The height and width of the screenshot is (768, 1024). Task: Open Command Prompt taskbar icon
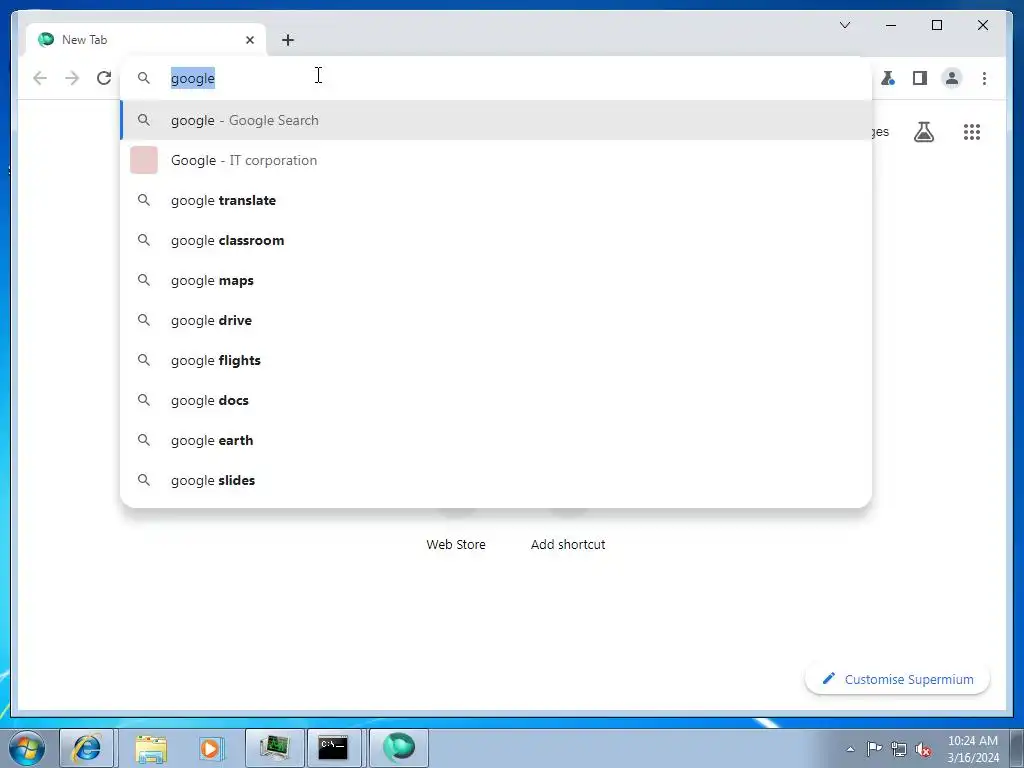tap(333, 748)
